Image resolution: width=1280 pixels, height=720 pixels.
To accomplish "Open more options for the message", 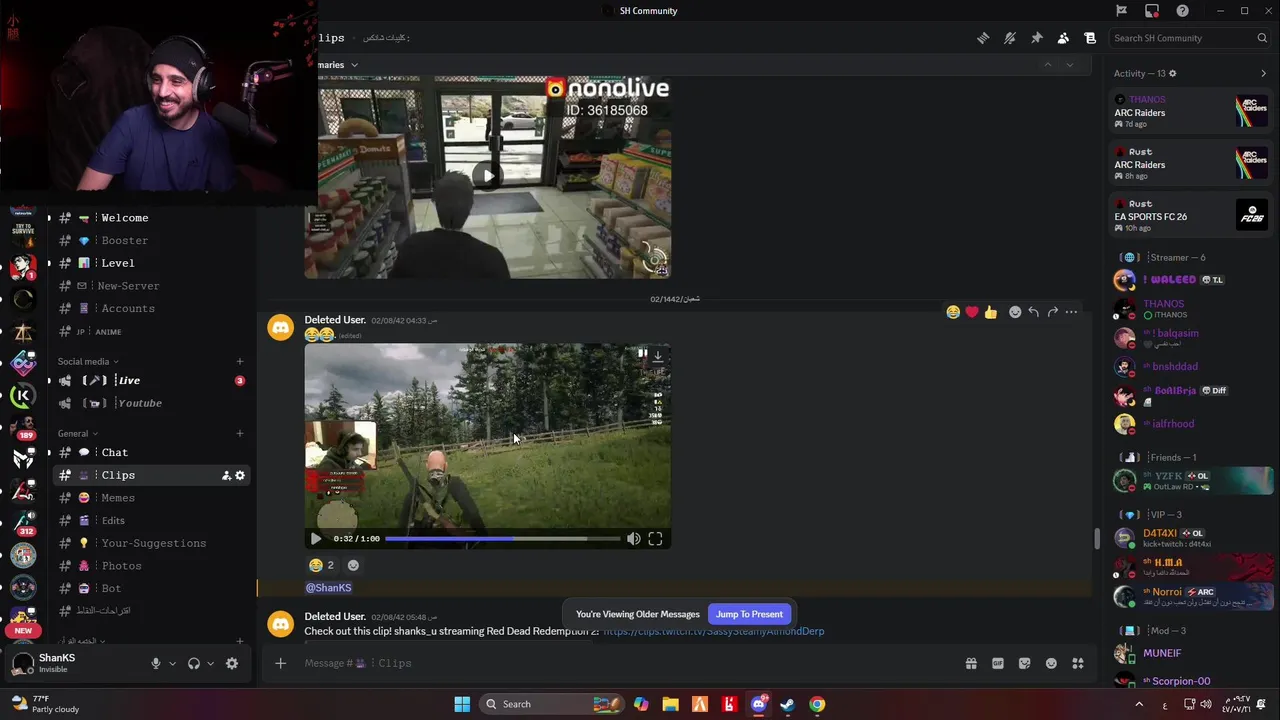I will (1071, 312).
